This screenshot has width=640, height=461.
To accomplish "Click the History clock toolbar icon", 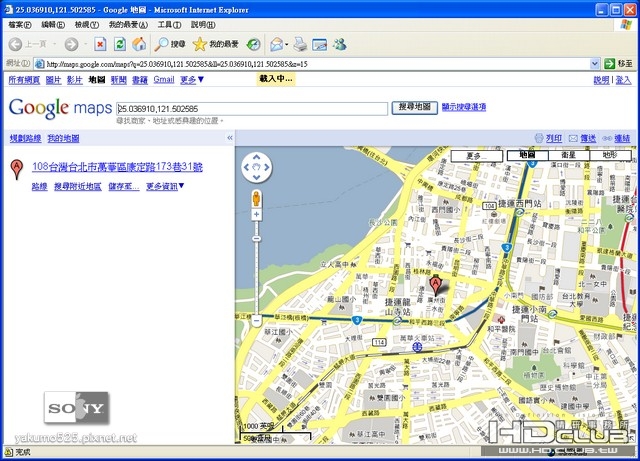I will tap(253, 44).
